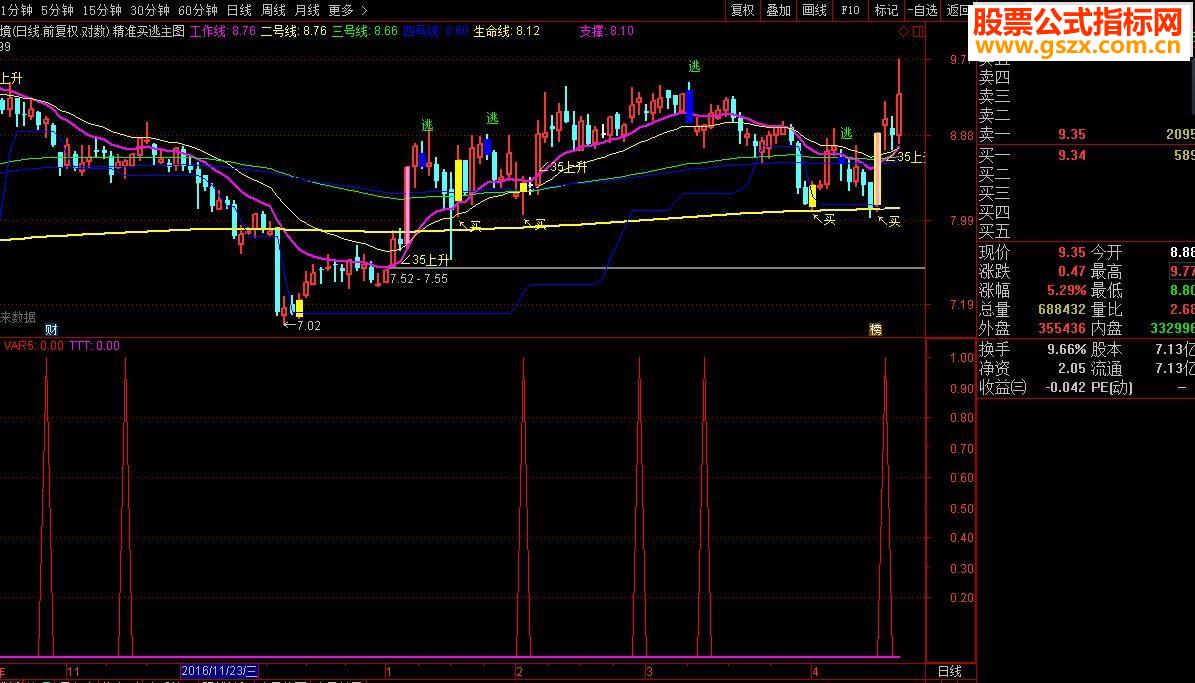Click the 二号线: 8.76 legend value
1195x683 pixels.
click(x=293, y=31)
